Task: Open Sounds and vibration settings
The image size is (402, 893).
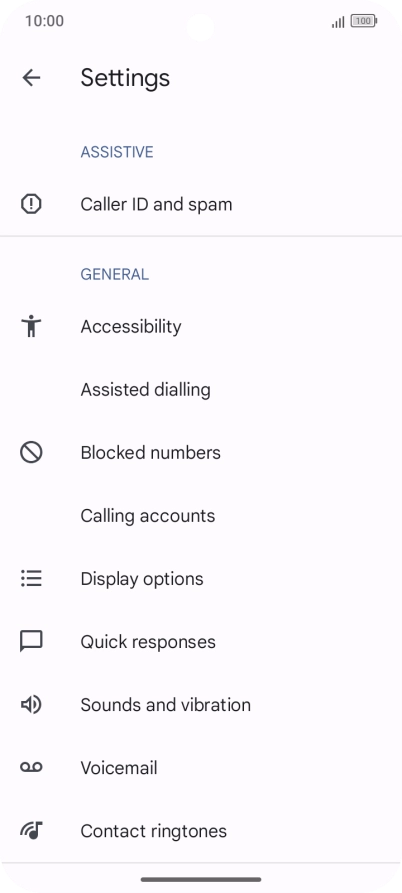Action: (201, 705)
